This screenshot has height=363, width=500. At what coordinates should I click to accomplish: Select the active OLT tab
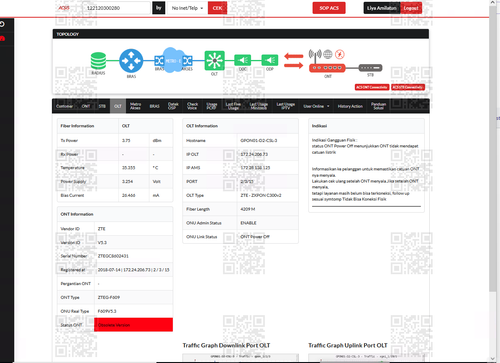pos(118,106)
